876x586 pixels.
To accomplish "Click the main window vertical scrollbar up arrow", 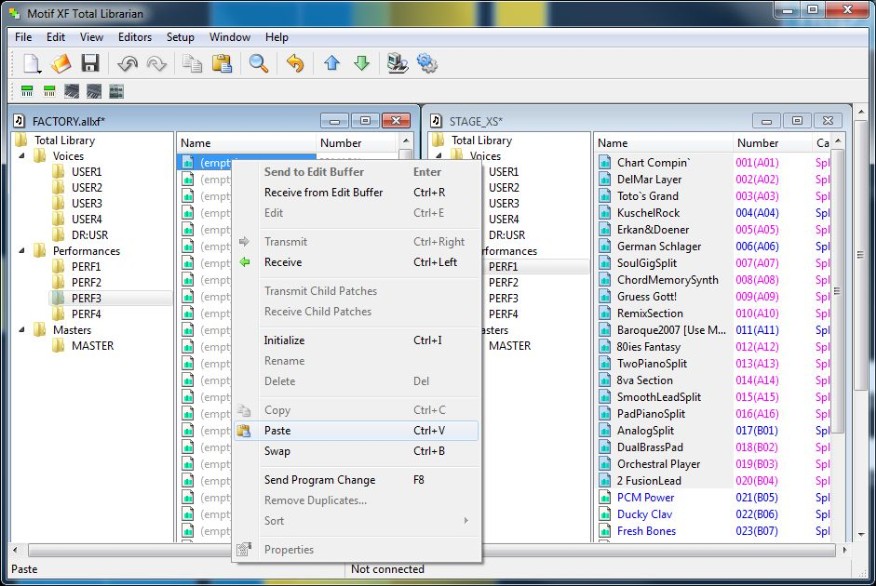I will [861, 113].
